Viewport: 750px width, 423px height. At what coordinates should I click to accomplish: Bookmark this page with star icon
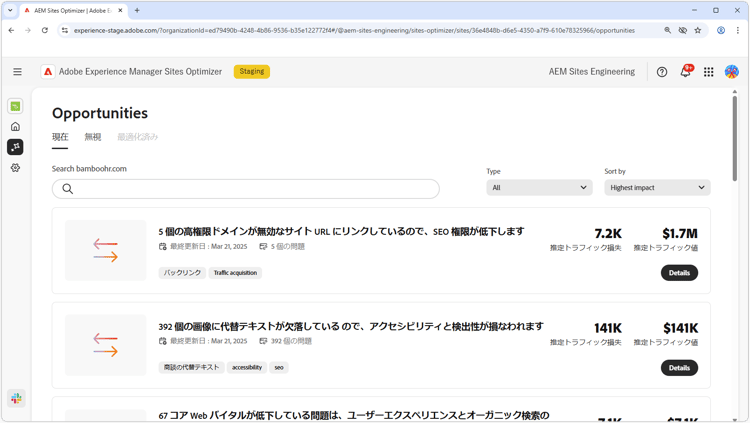click(x=698, y=30)
